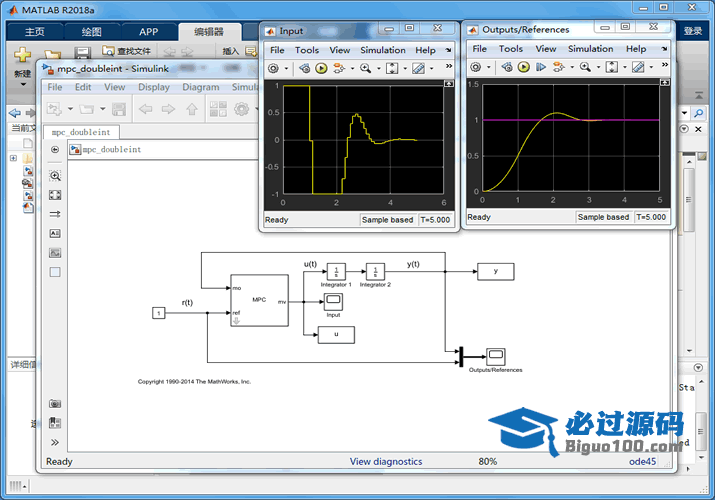Click mpc_doubleint breadcrumb in Simulink explorer bar
715x500 pixels.
coord(112,149)
